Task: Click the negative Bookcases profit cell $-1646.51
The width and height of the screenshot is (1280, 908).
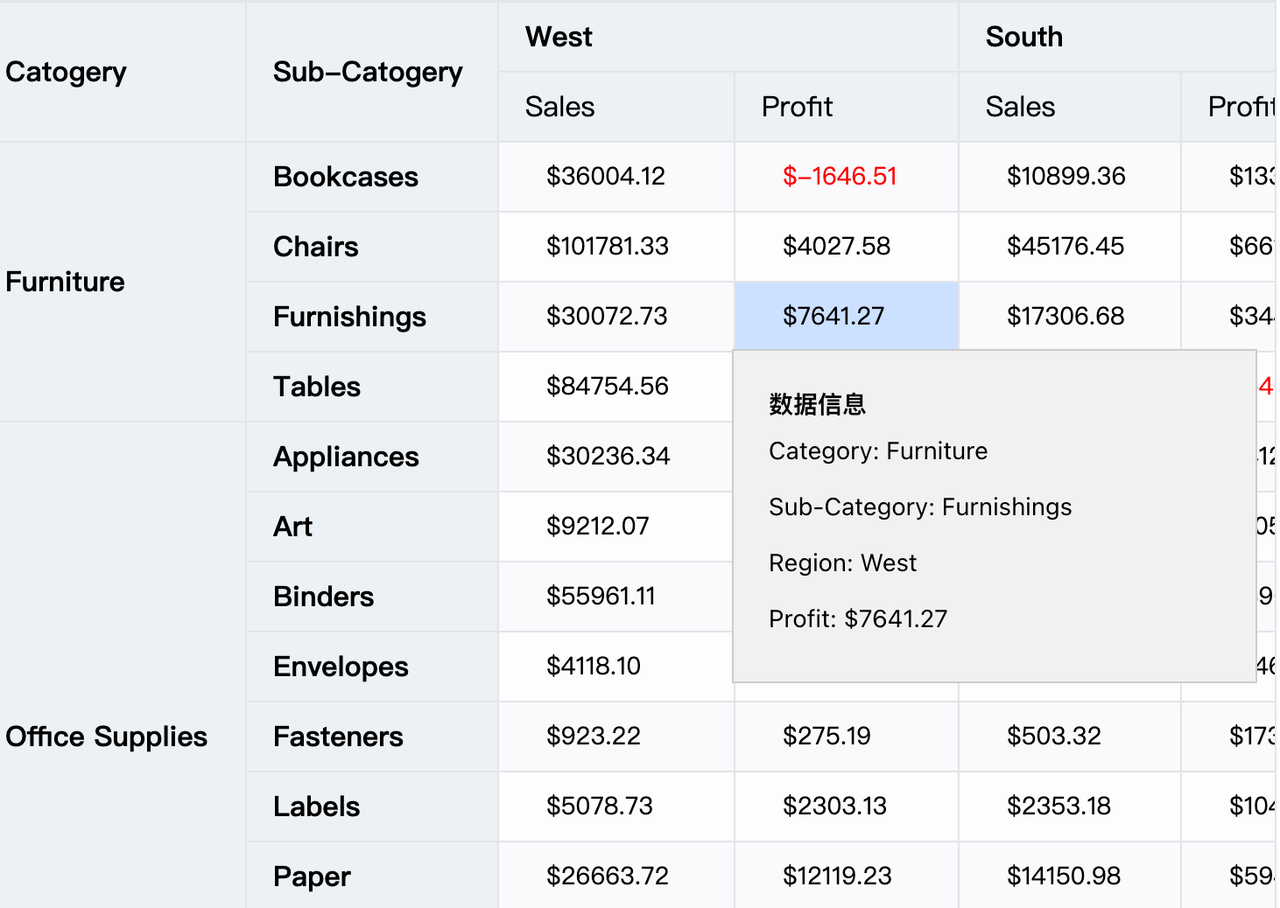Action: coord(840,177)
